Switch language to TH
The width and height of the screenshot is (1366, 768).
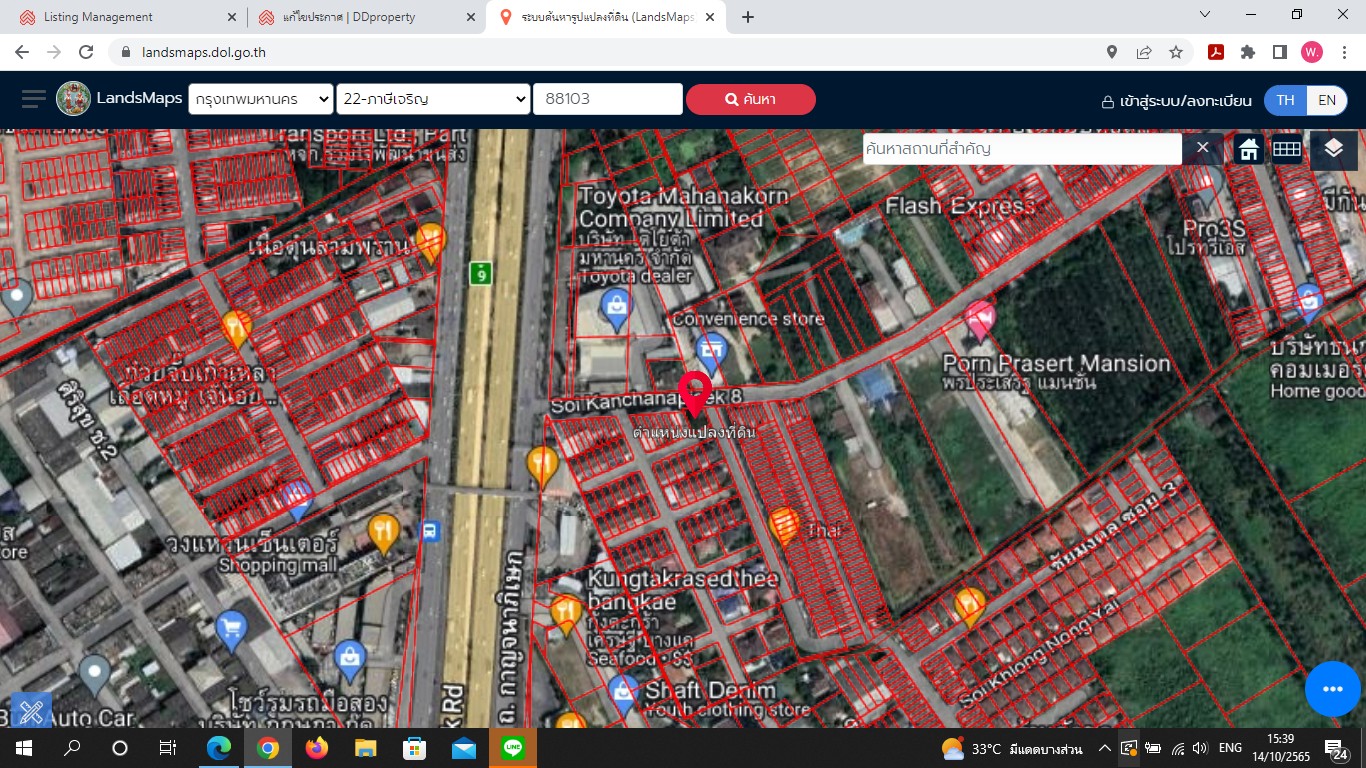click(x=1285, y=100)
